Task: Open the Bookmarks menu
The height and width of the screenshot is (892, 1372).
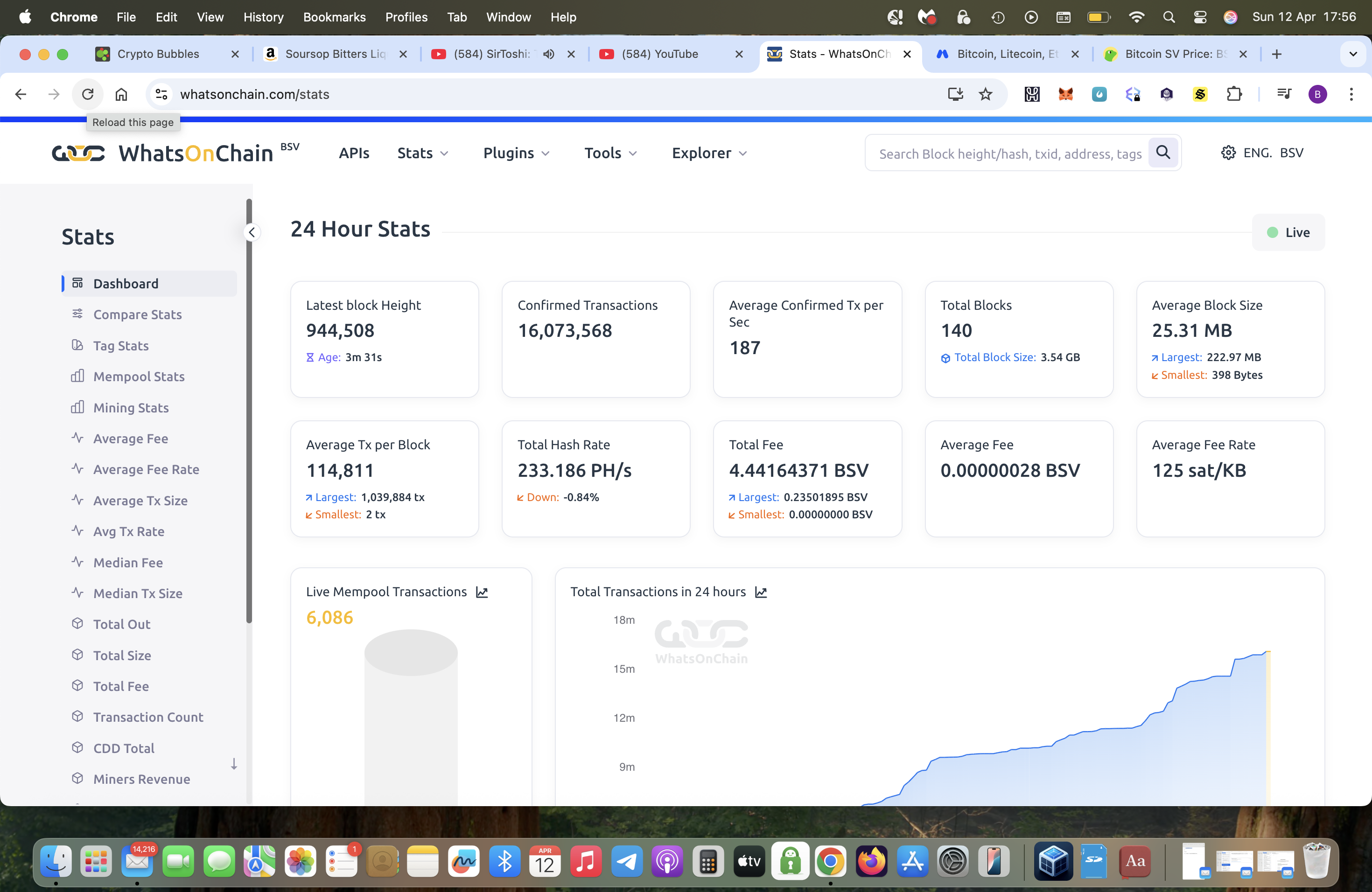Action: 334,17
